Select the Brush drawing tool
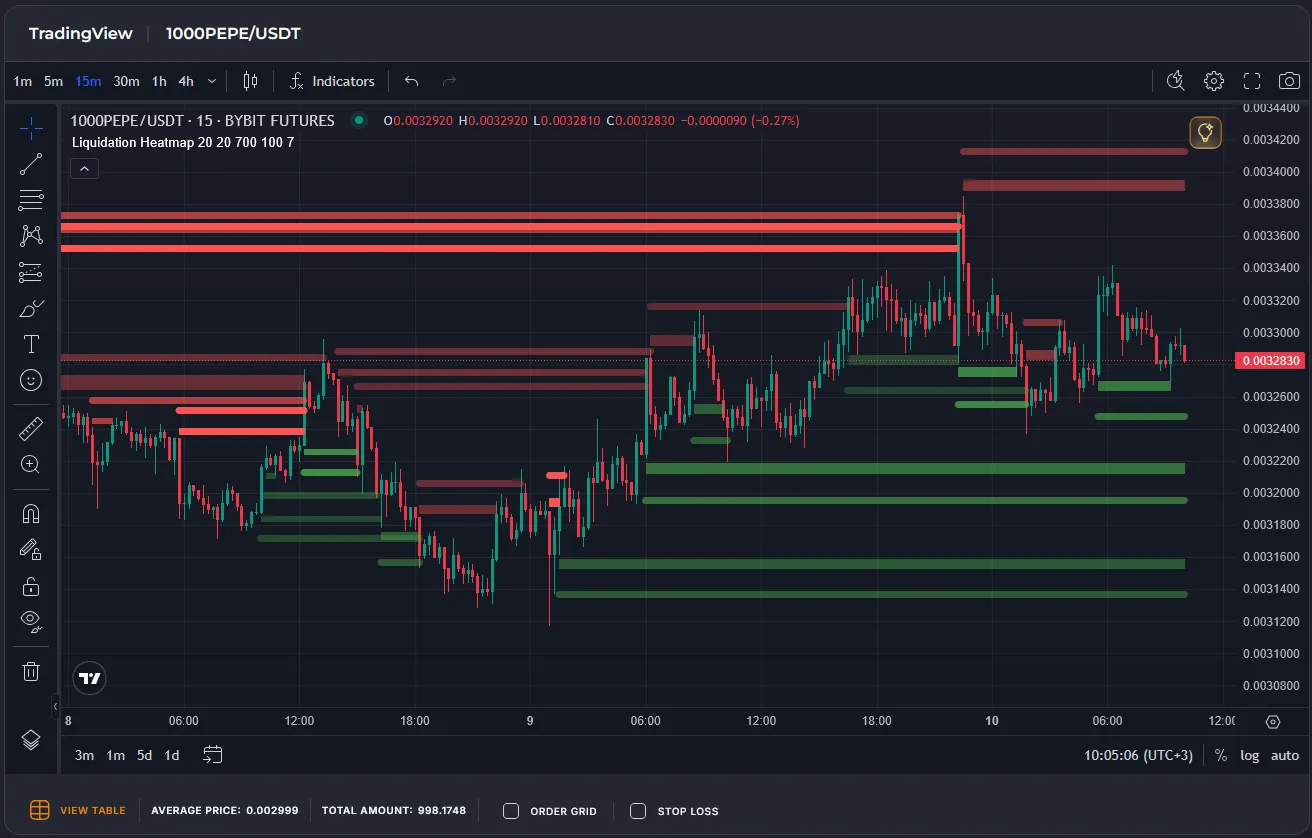 (x=31, y=308)
